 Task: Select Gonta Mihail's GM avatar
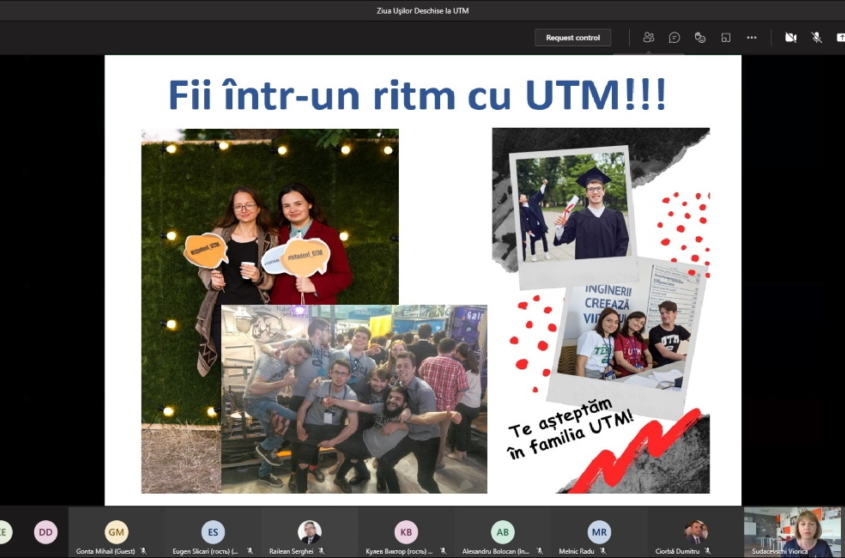pos(116,532)
